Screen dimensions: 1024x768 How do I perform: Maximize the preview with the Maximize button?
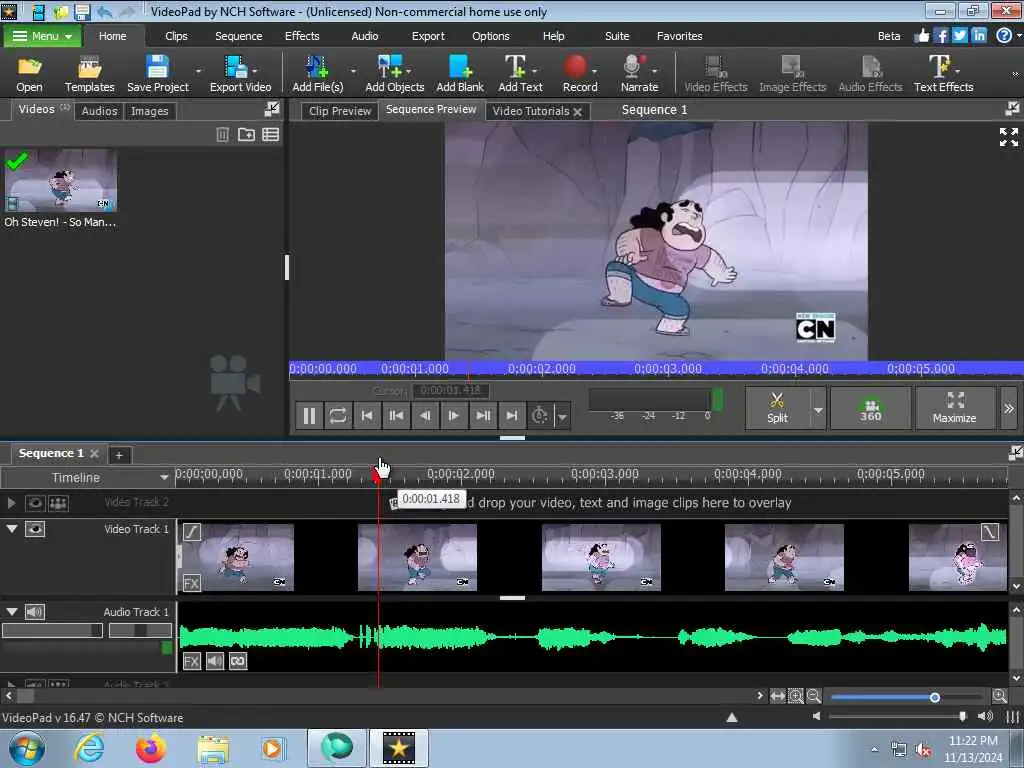(954, 408)
